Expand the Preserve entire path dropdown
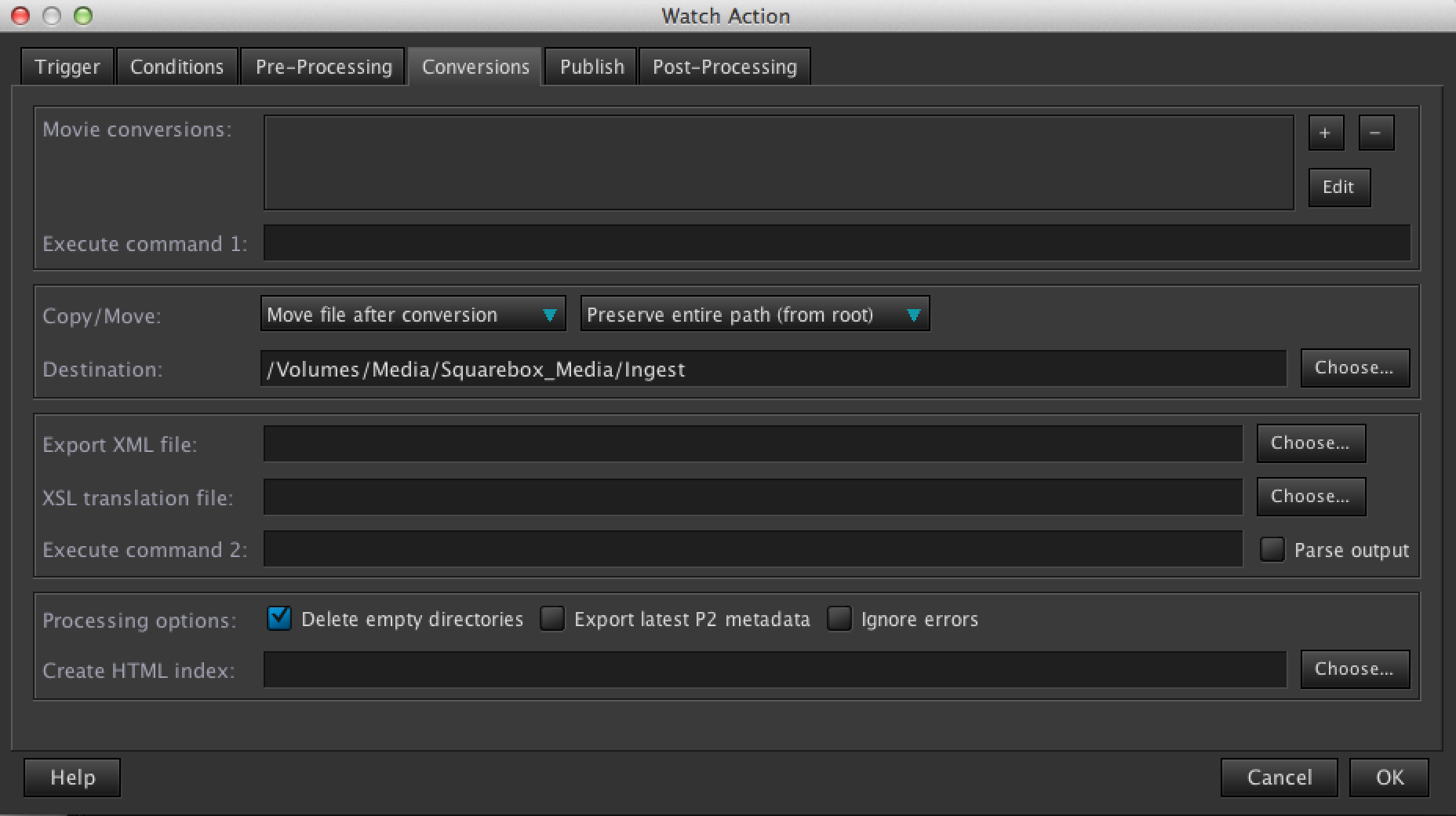The image size is (1456, 816). pyautogui.click(x=755, y=314)
